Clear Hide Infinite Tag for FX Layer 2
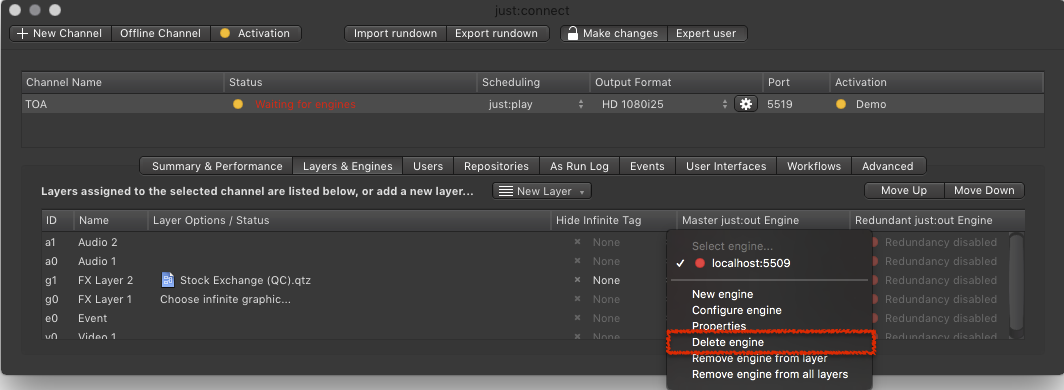Image resolution: width=1064 pixels, height=390 pixels. pos(577,280)
